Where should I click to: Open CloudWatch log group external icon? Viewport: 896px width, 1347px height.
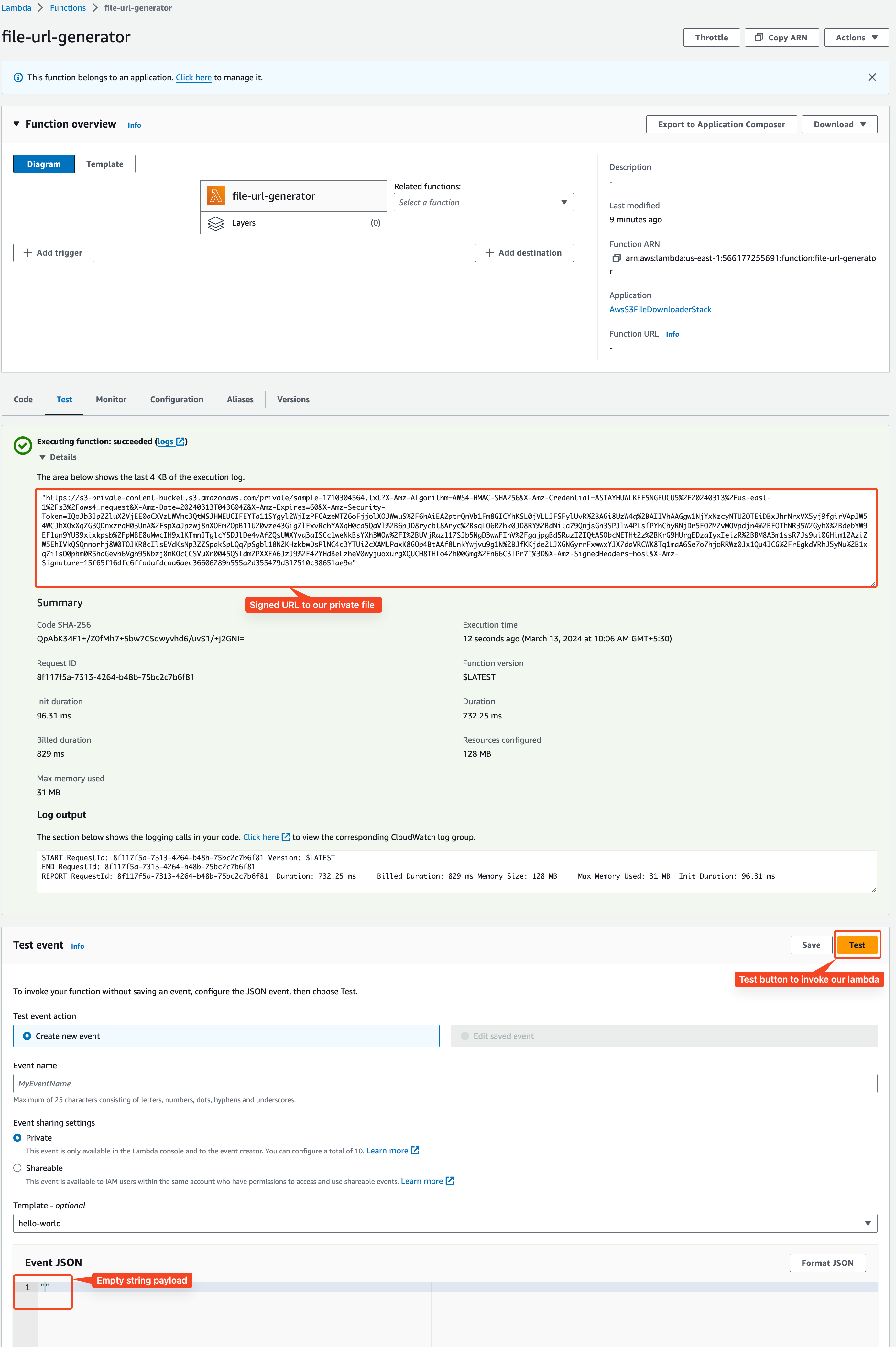point(286,837)
